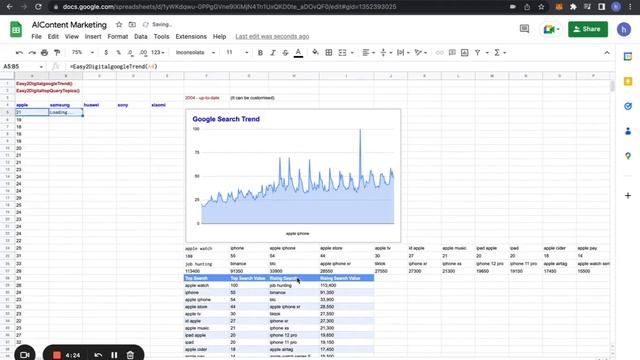Stop the recording with the red square
Viewport: 640px width, 360px height.
[x=57, y=355]
